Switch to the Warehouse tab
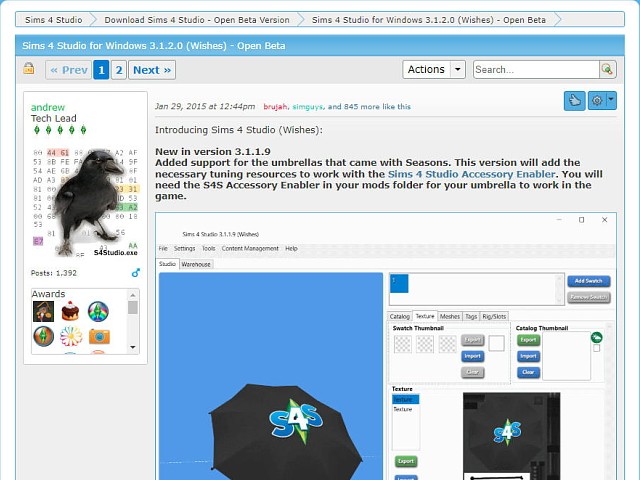The height and width of the screenshot is (480, 640). click(x=196, y=264)
